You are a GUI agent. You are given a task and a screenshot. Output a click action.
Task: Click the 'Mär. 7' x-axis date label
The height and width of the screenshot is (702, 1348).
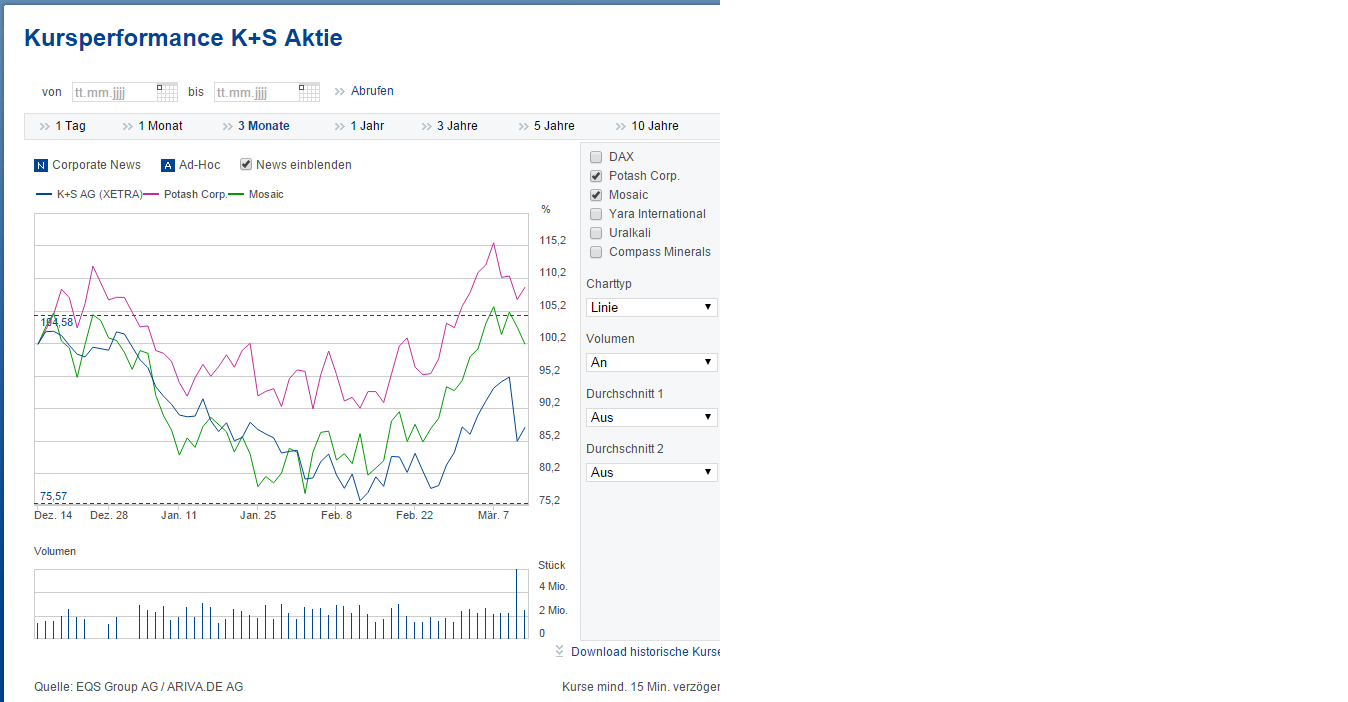(493, 515)
